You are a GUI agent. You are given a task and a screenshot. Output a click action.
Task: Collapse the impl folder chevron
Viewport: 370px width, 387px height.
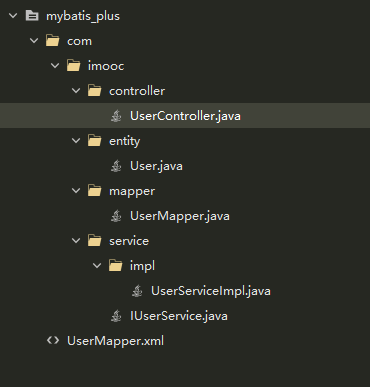pos(97,266)
